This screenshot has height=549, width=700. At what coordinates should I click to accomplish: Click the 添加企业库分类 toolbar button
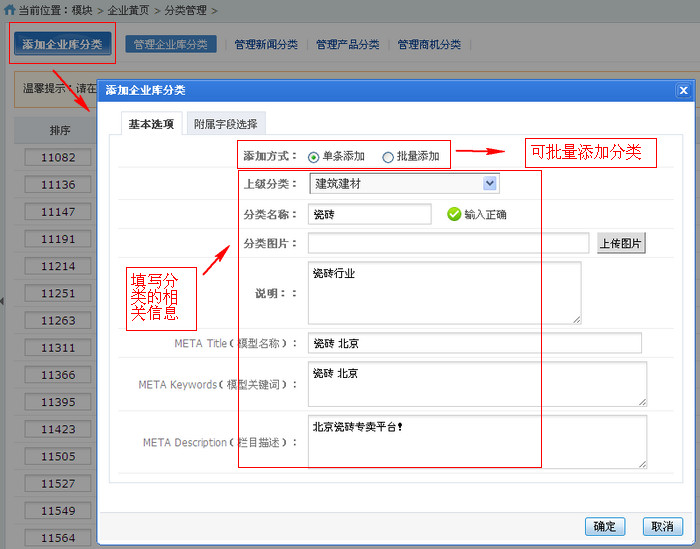pyautogui.click(x=62, y=44)
